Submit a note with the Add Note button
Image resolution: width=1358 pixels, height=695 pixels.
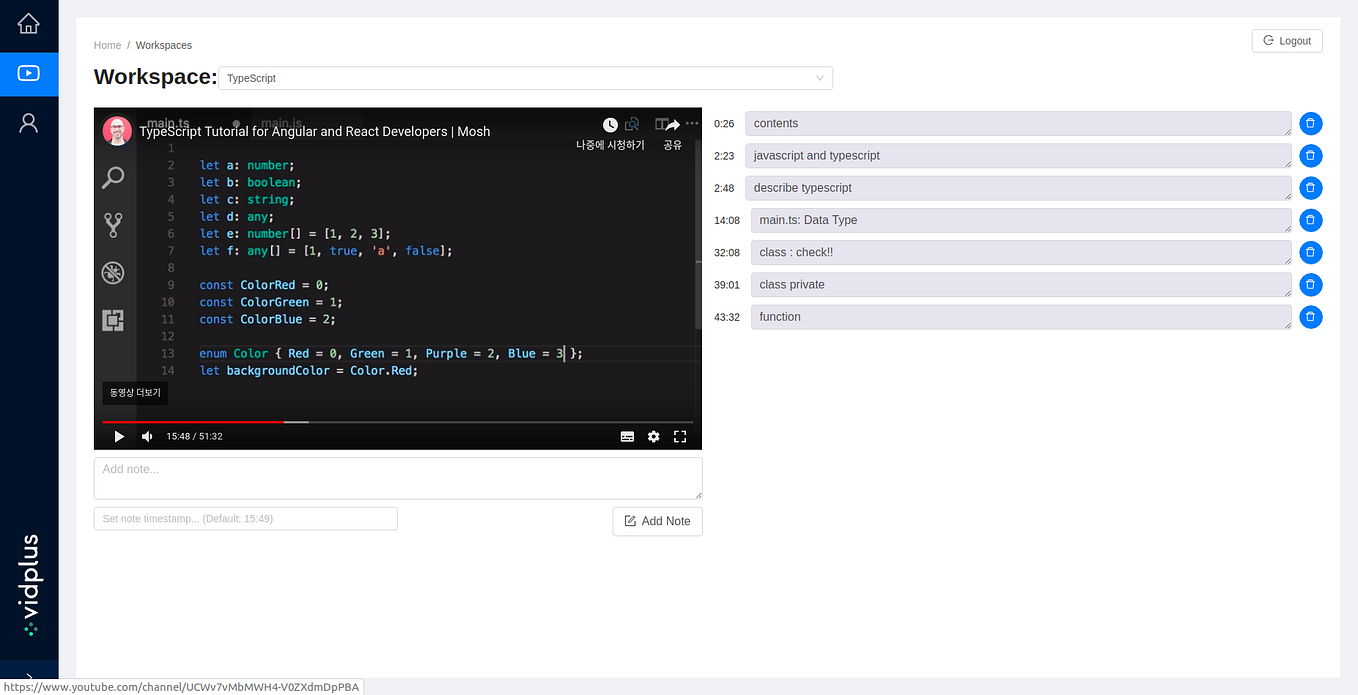[657, 521]
